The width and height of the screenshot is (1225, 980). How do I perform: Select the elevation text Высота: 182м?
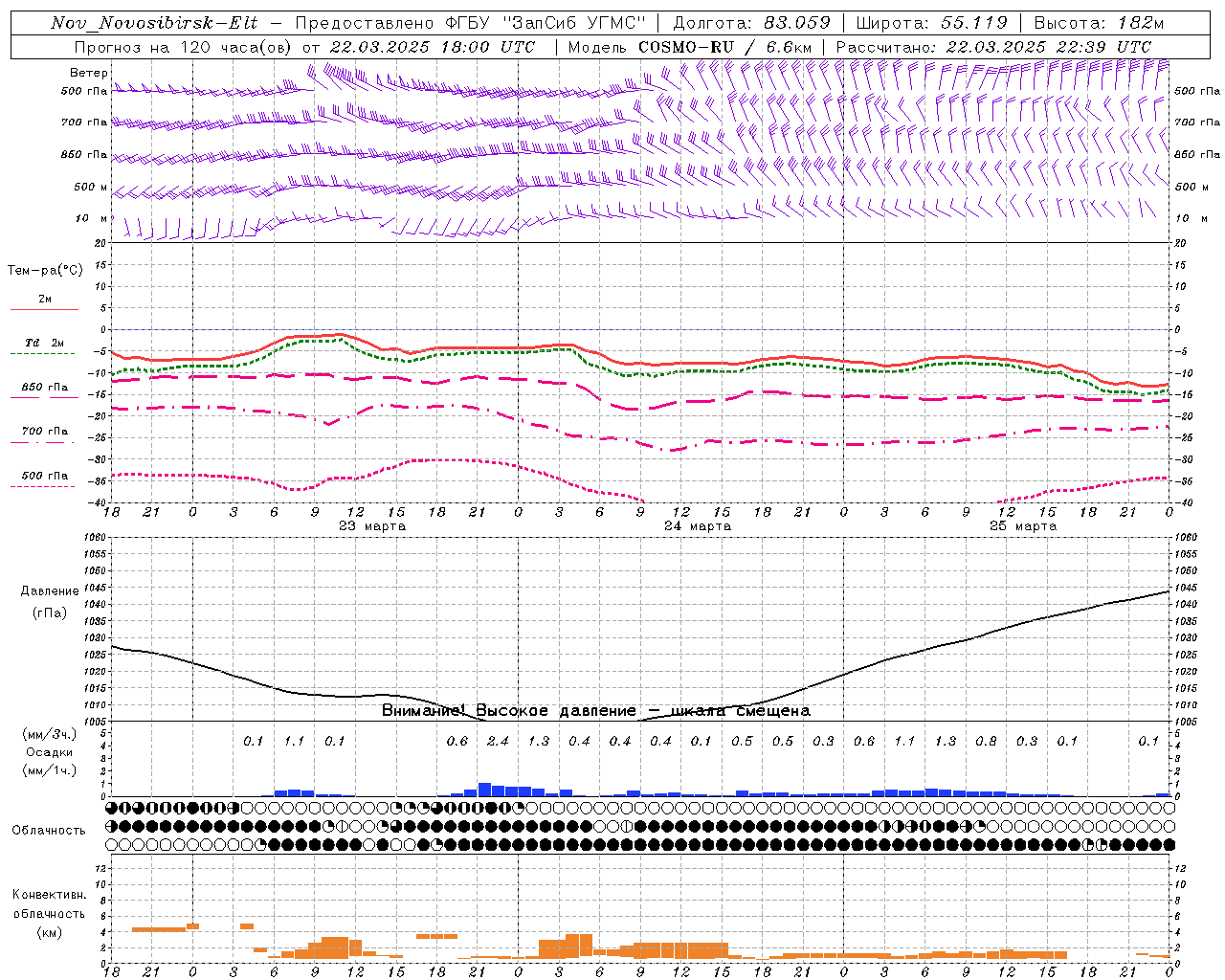1100,23
